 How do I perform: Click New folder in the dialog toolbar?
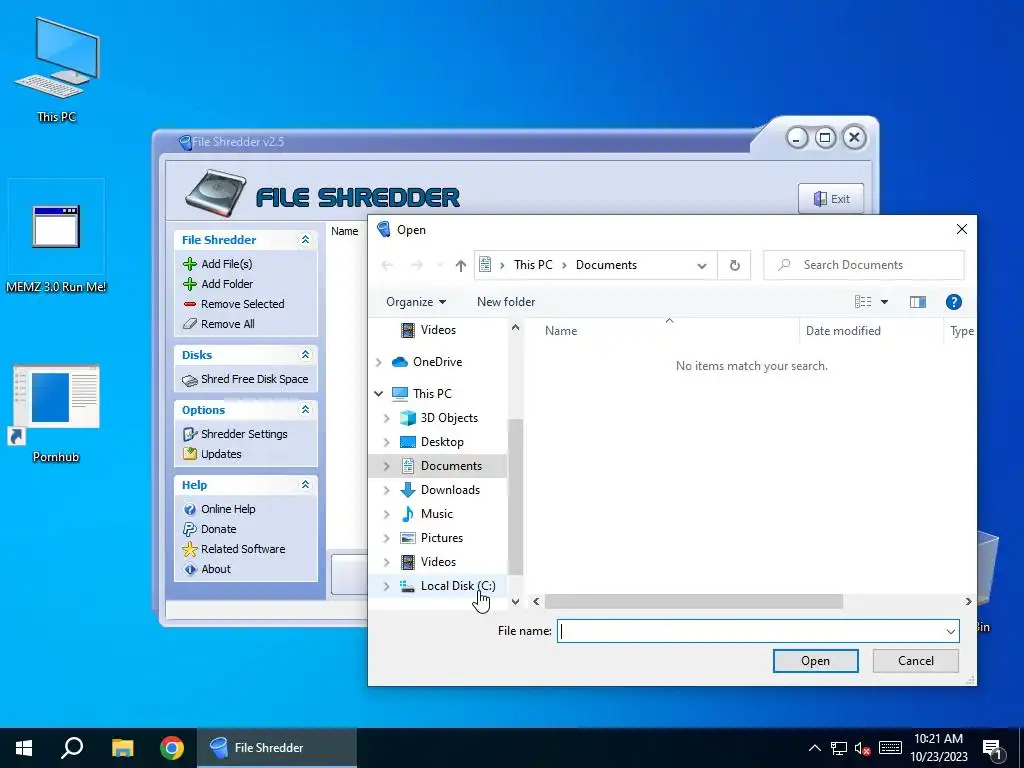click(505, 302)
